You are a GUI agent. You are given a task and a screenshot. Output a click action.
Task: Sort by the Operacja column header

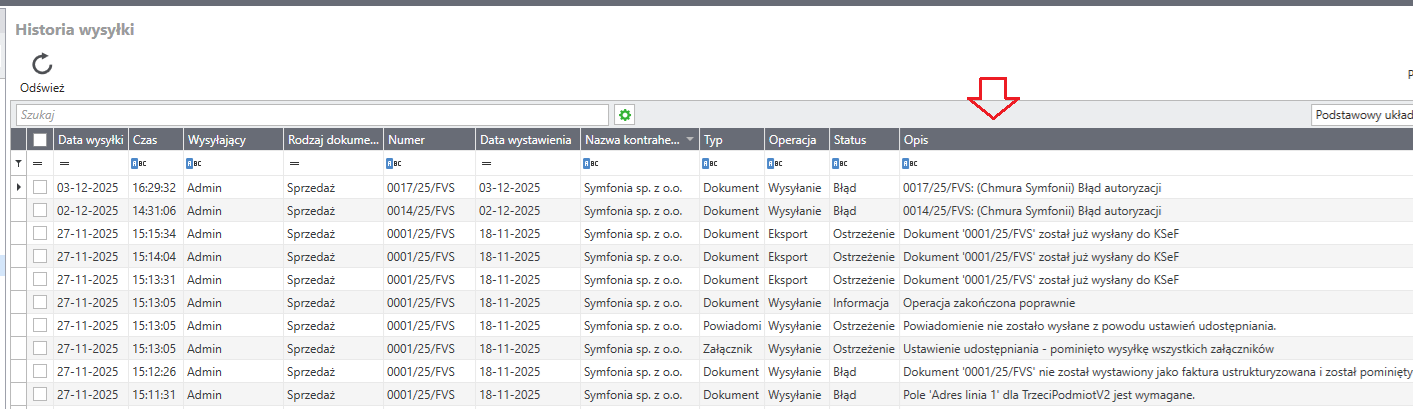click(795, 140)
